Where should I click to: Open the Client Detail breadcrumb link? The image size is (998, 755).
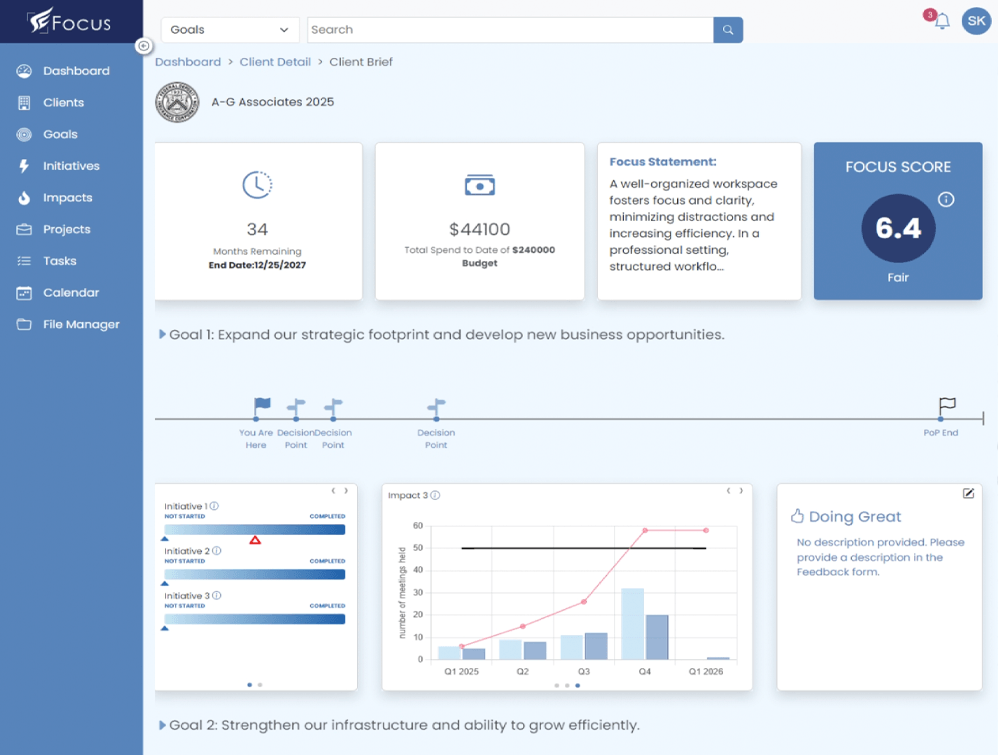pyautogui.click(x=275, y=61)
